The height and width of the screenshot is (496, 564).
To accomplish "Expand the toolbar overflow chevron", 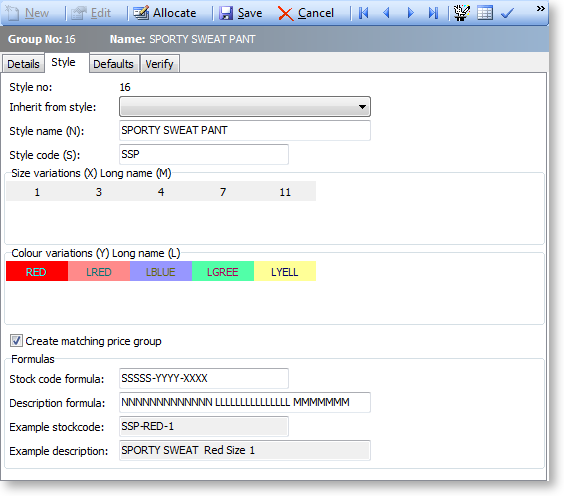I will tap(540, 9).
